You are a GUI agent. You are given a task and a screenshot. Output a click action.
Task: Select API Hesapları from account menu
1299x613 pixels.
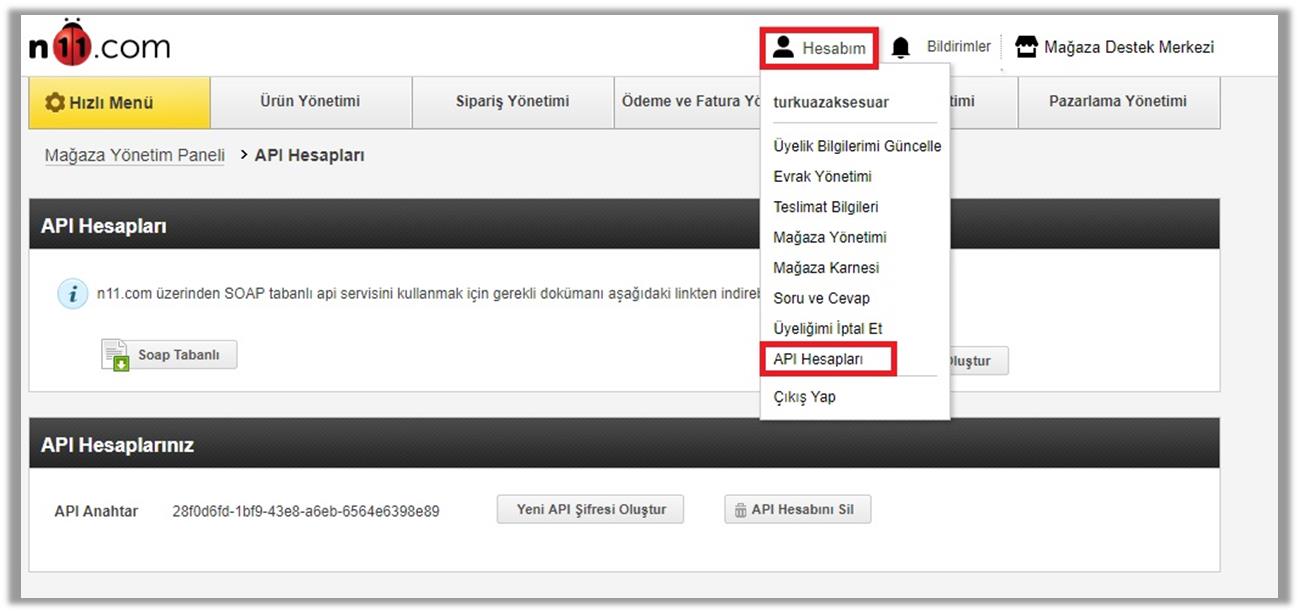click(x=818, y=359)
